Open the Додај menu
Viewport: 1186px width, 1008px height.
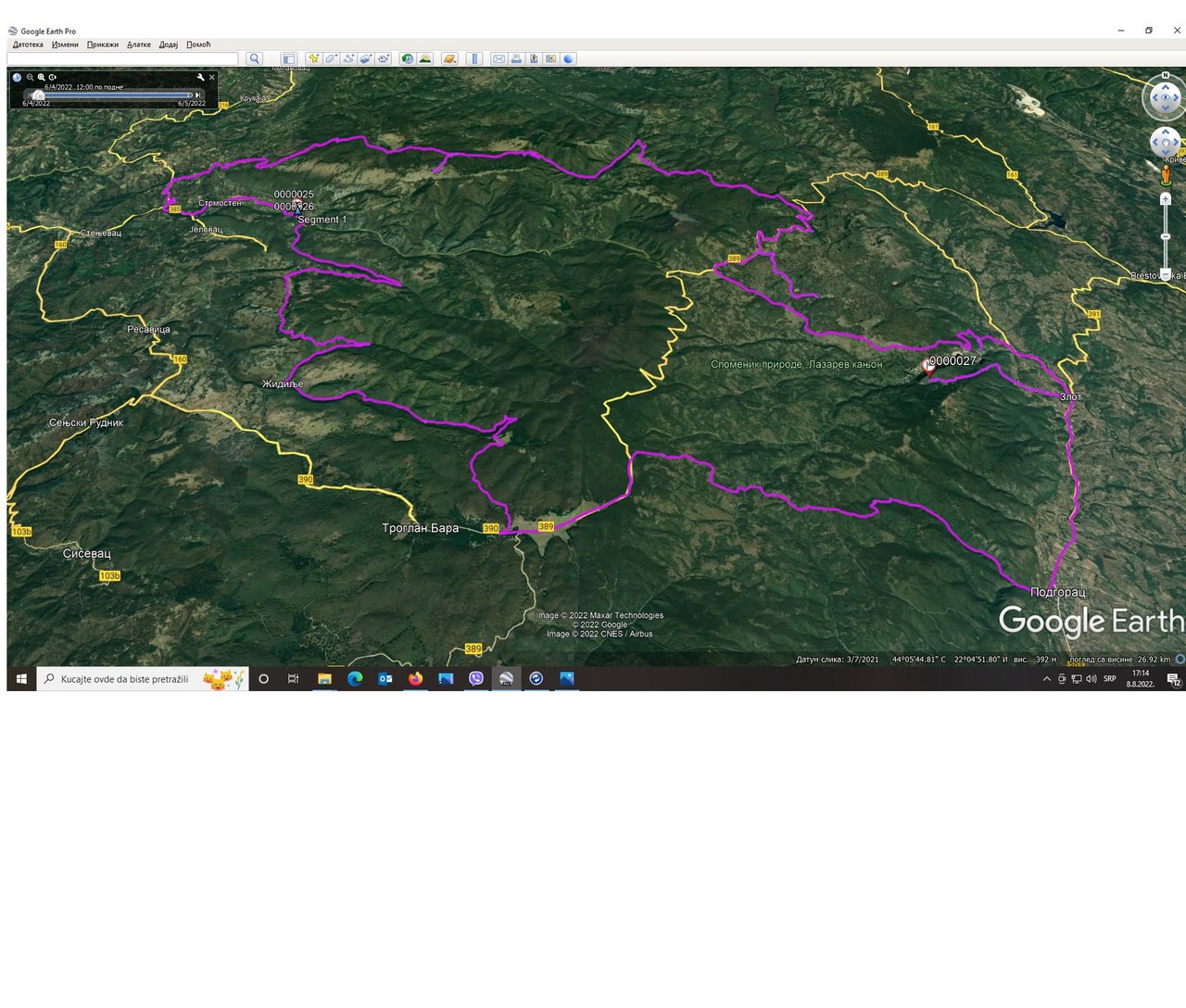169,44
